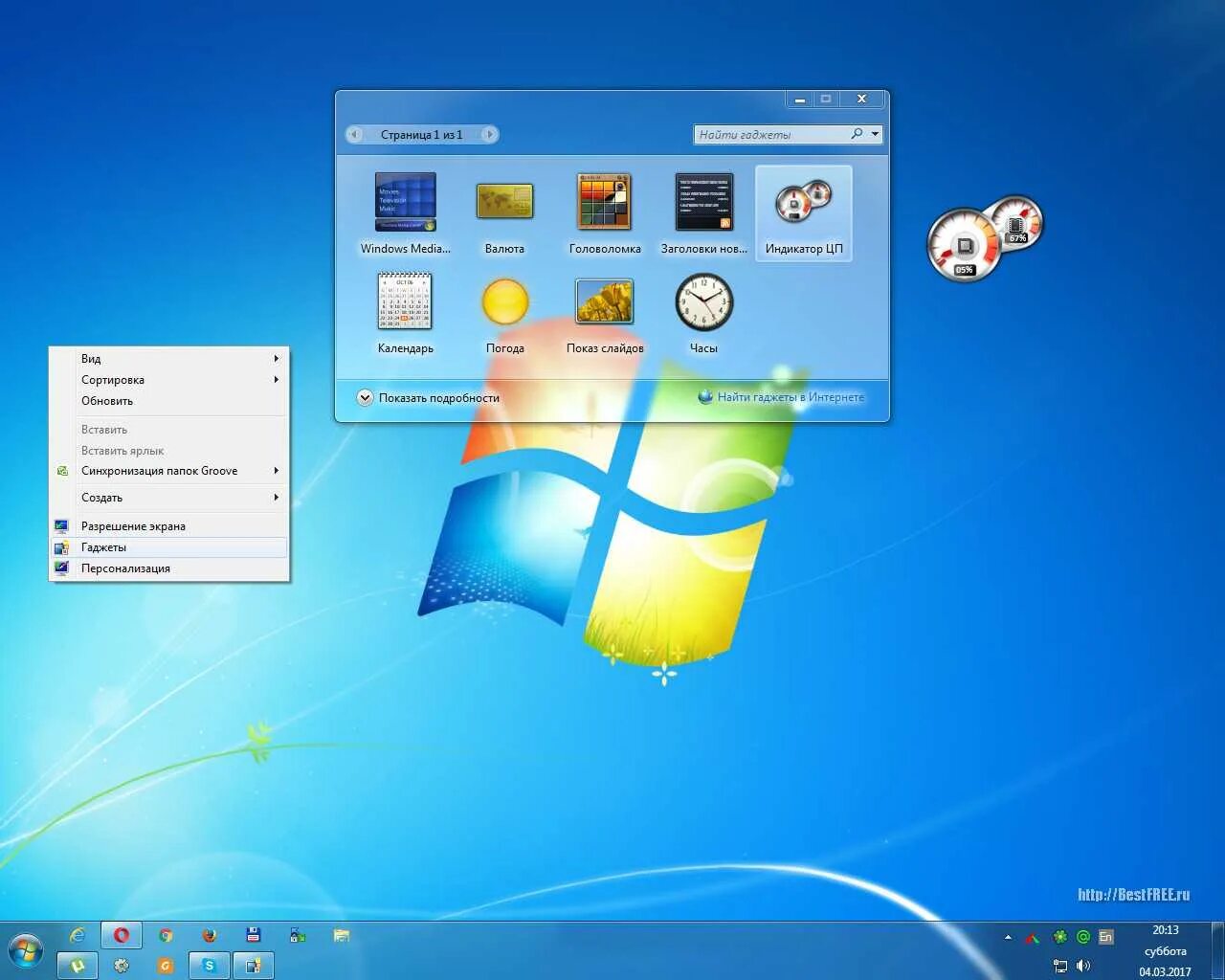Screen dimensions: 1225x980
Task: Select the Часы clock gadget
Action: click(x=704, y=313)
